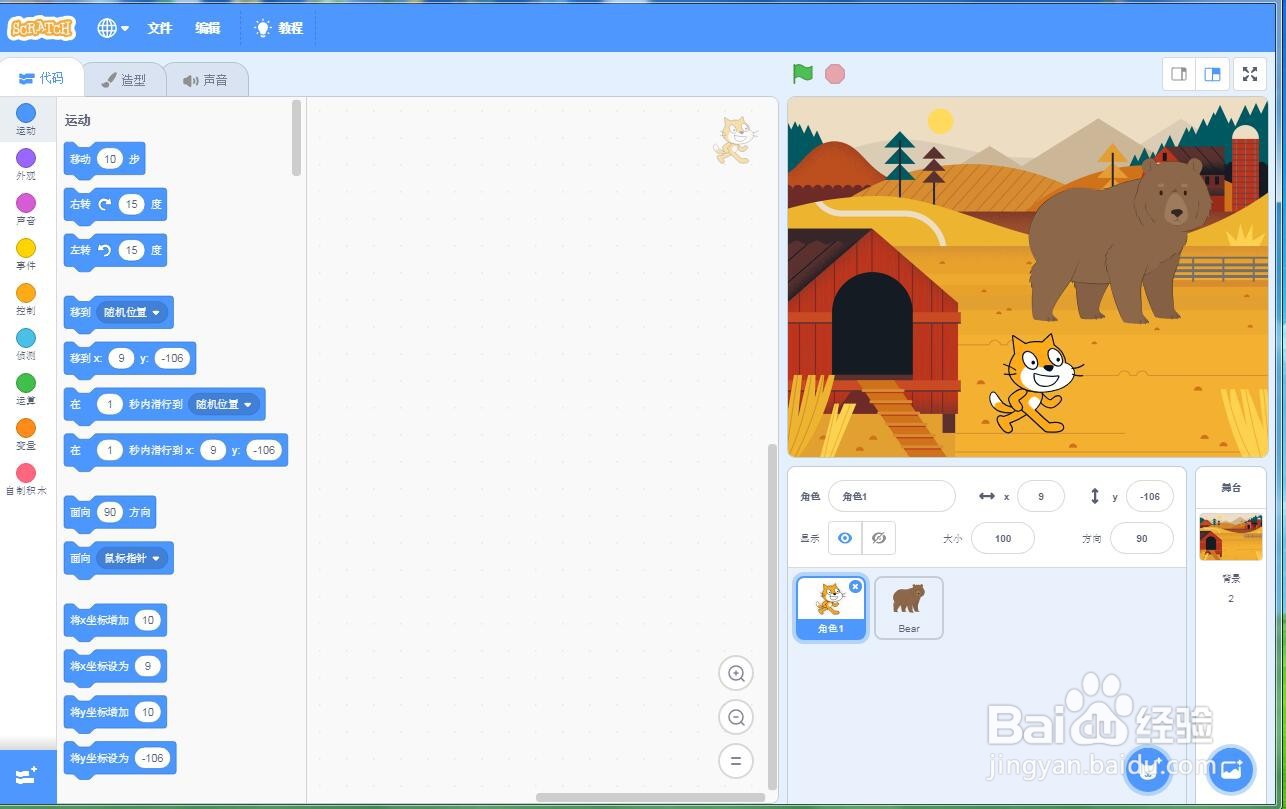Switch to the 造型 tab
Image resolution: width=1286 pixels, height=809 pixels.
click(124, 80)
